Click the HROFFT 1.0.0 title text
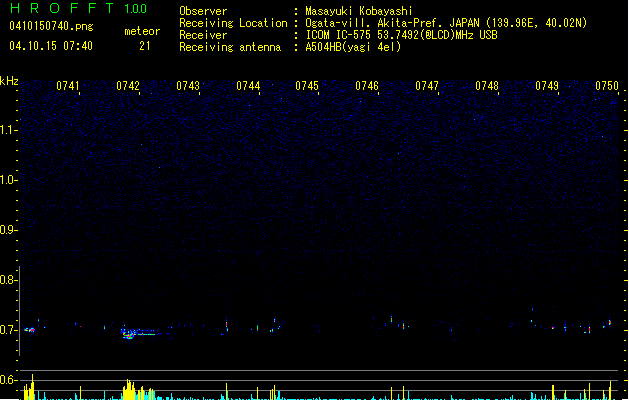The image size is (629, 400). click(x=78, y=8)
